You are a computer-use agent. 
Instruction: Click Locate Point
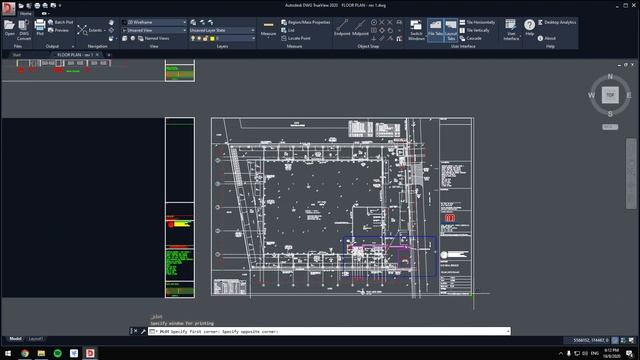(296, 38)
